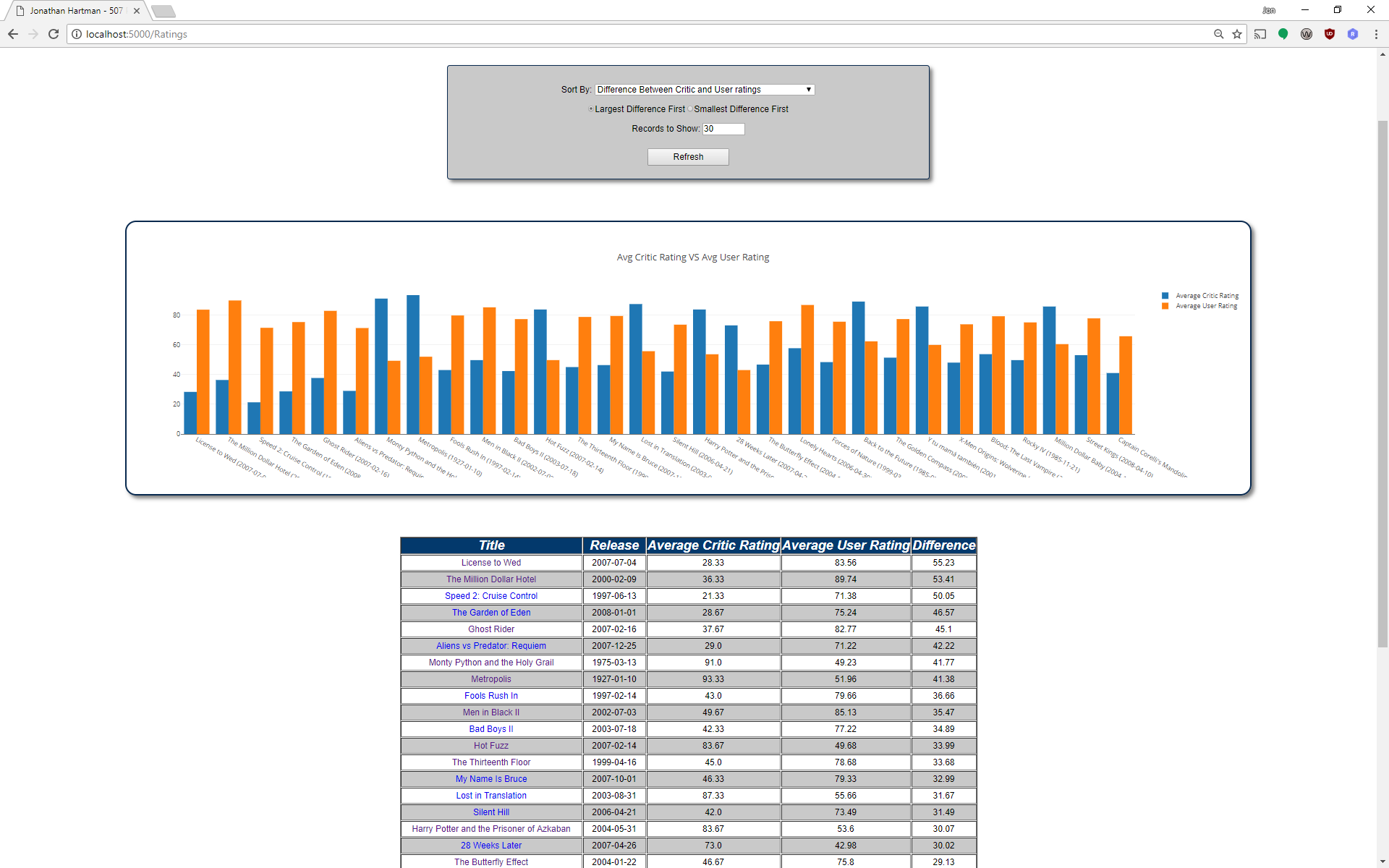Open a new tab button

[163, 11]
